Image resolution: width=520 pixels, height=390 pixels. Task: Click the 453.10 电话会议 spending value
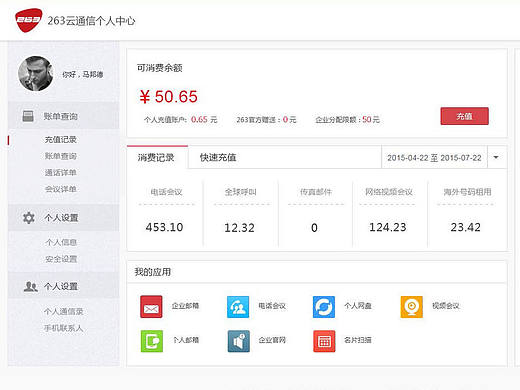164,227
